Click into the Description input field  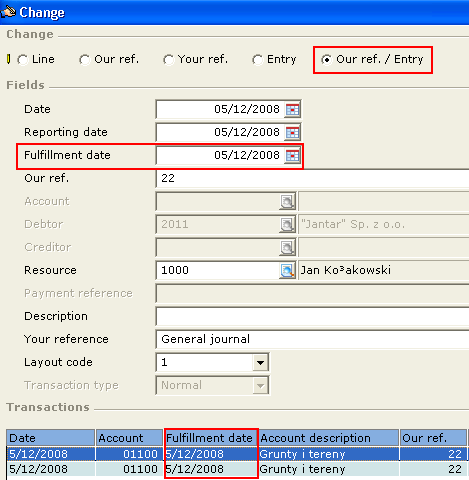313,316
